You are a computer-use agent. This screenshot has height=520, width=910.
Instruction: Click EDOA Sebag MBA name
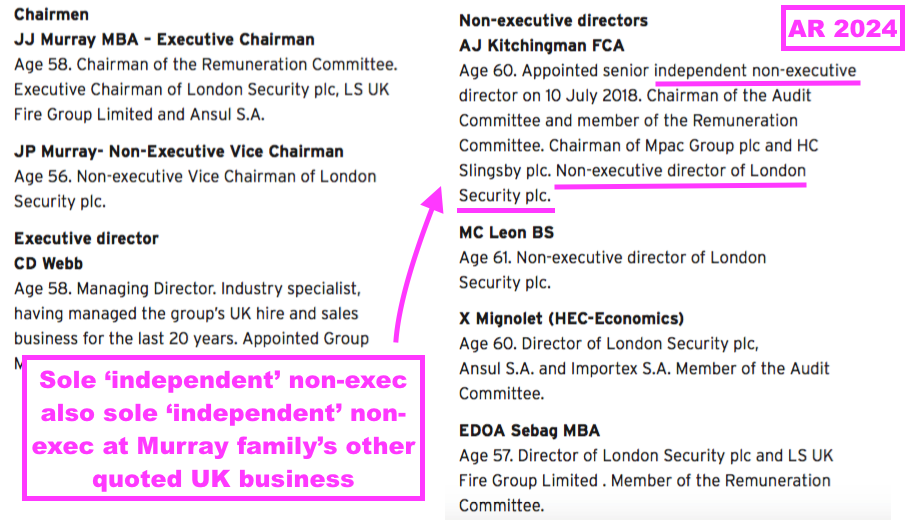point(529,431)
